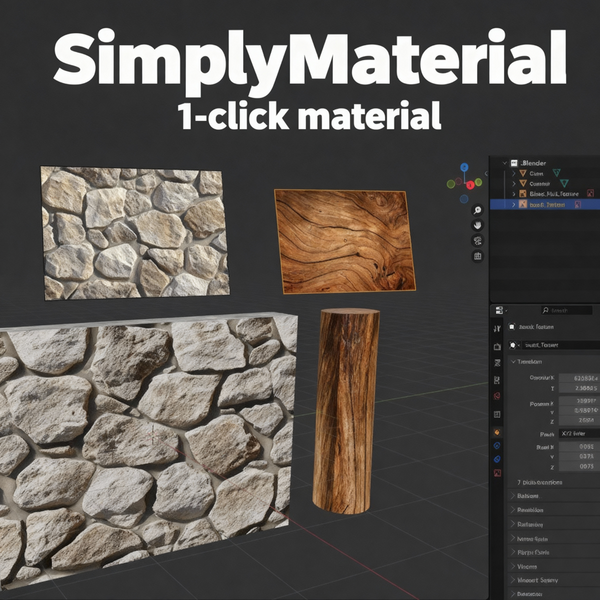Image resolution: width=600 pixels, height=600 pixels.
Task: Click the Position Z value field
Action: [x=579, y=420]
